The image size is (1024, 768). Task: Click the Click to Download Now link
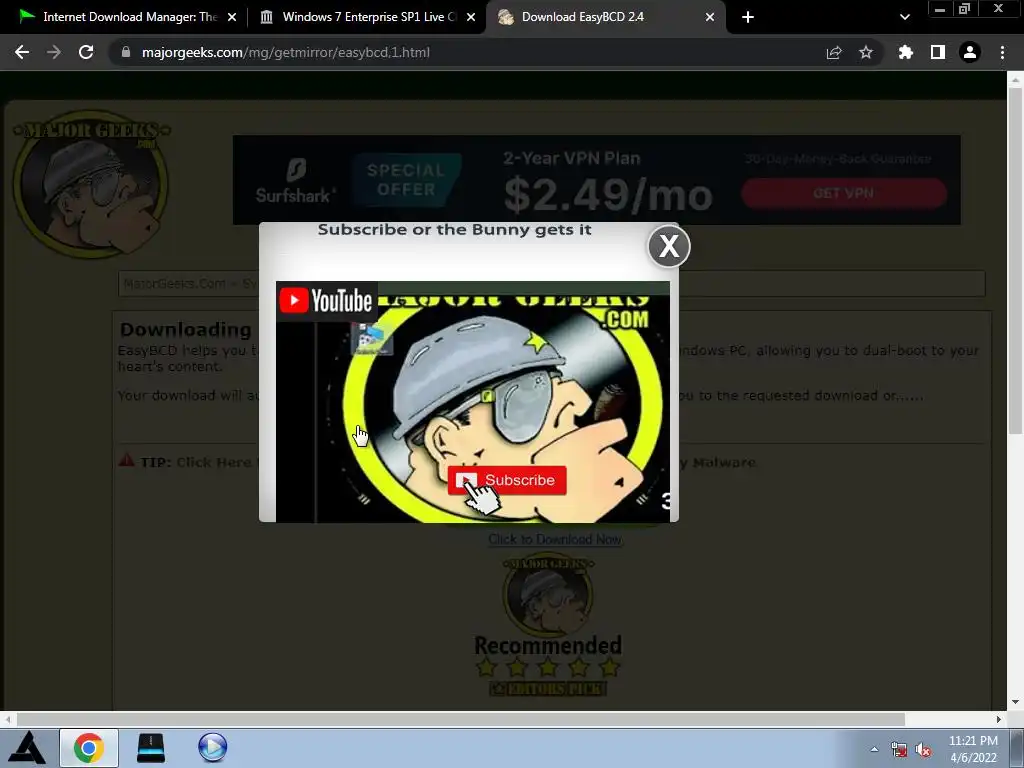555,539
